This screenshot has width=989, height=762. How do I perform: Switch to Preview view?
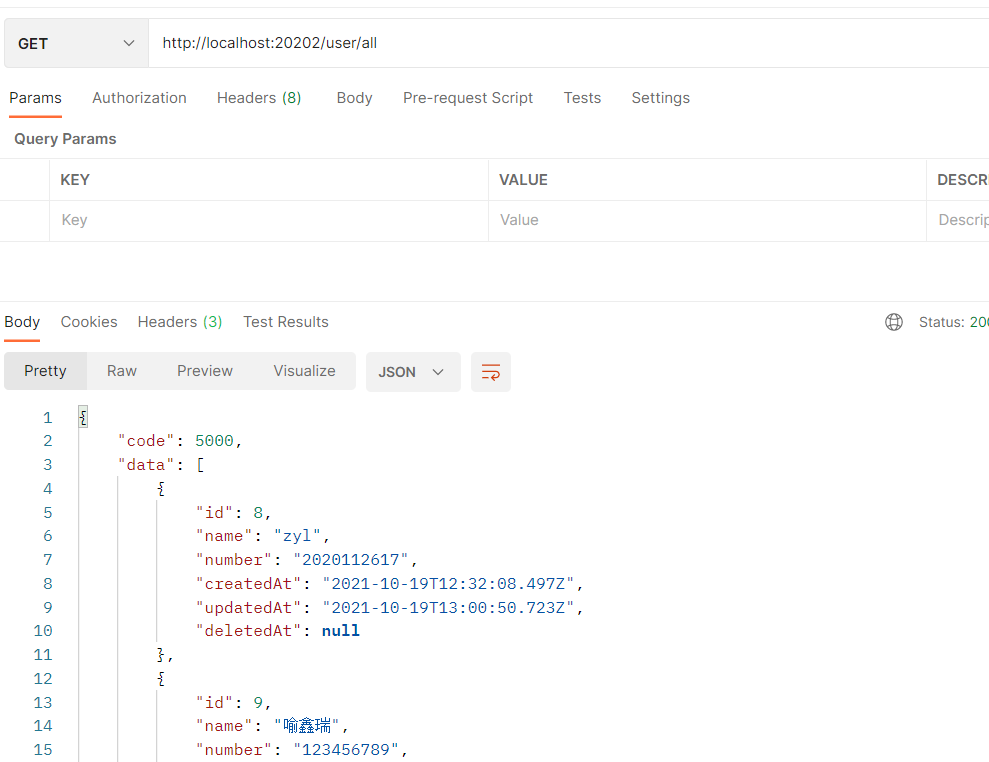click(205, 371)
